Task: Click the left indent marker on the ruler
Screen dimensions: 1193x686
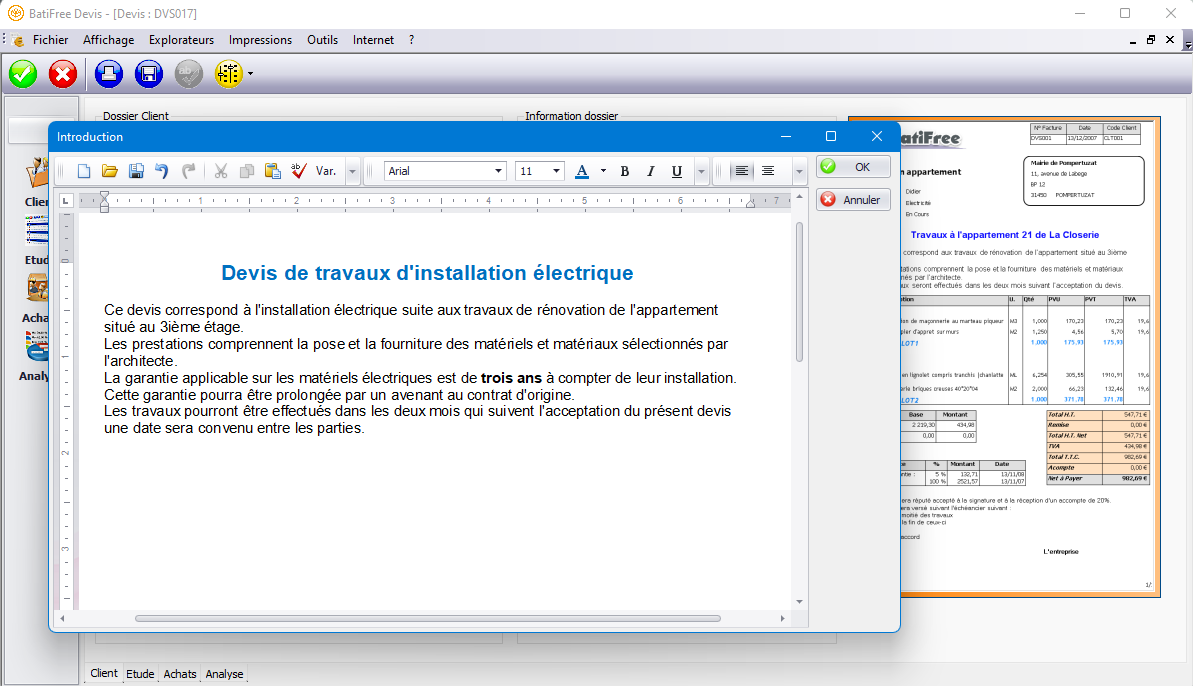Action: [104, 202]
